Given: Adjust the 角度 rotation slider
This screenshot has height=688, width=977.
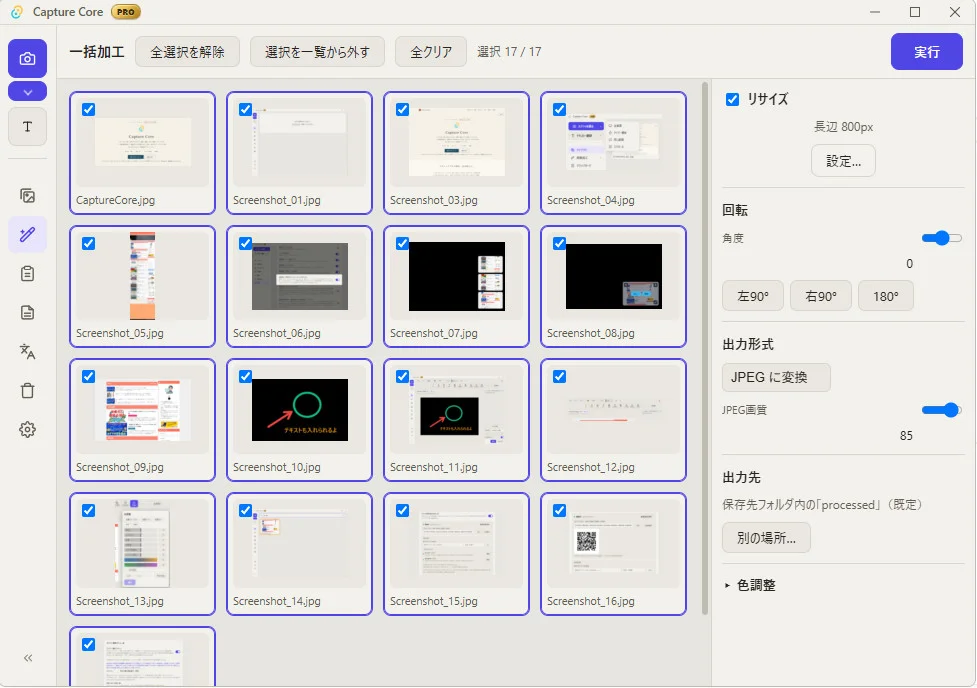Looking at the screenshot, I should pyautogui.click(x=941, y=238).
